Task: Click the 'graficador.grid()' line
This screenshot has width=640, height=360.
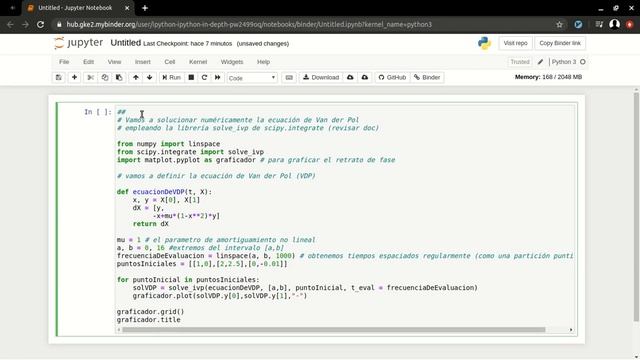Action: pyautogui.click(x=150, y=312)
